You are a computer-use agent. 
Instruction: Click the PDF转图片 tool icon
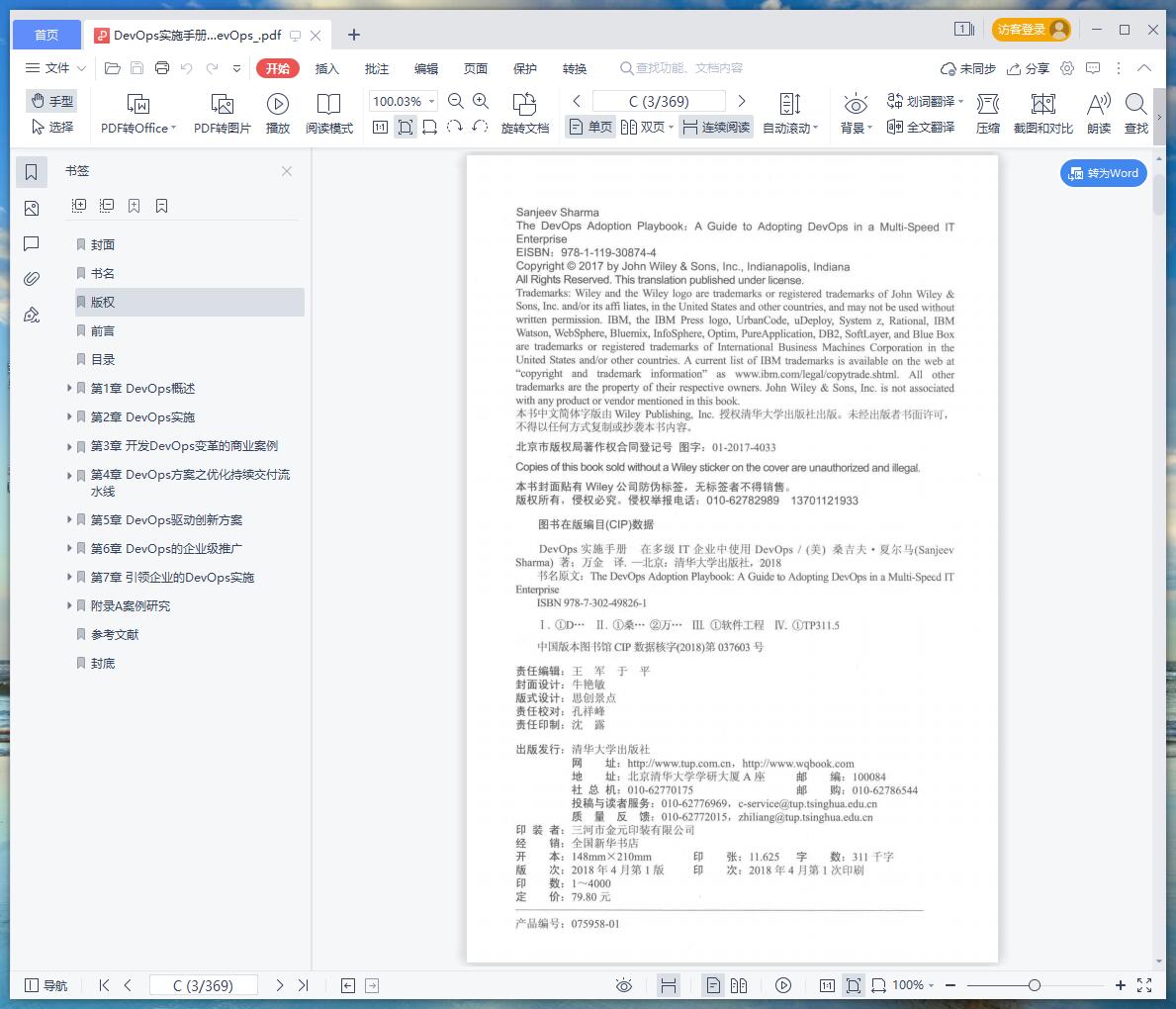point(222,114)
